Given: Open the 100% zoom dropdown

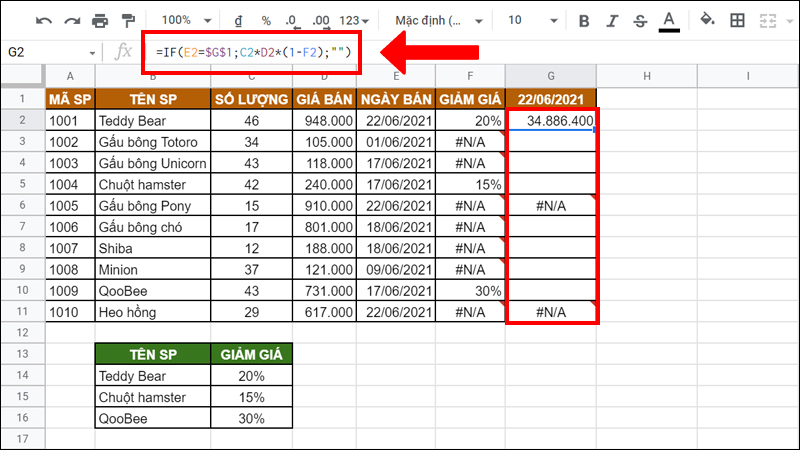Looking at the screenshot, I should [x=186, y=20].
